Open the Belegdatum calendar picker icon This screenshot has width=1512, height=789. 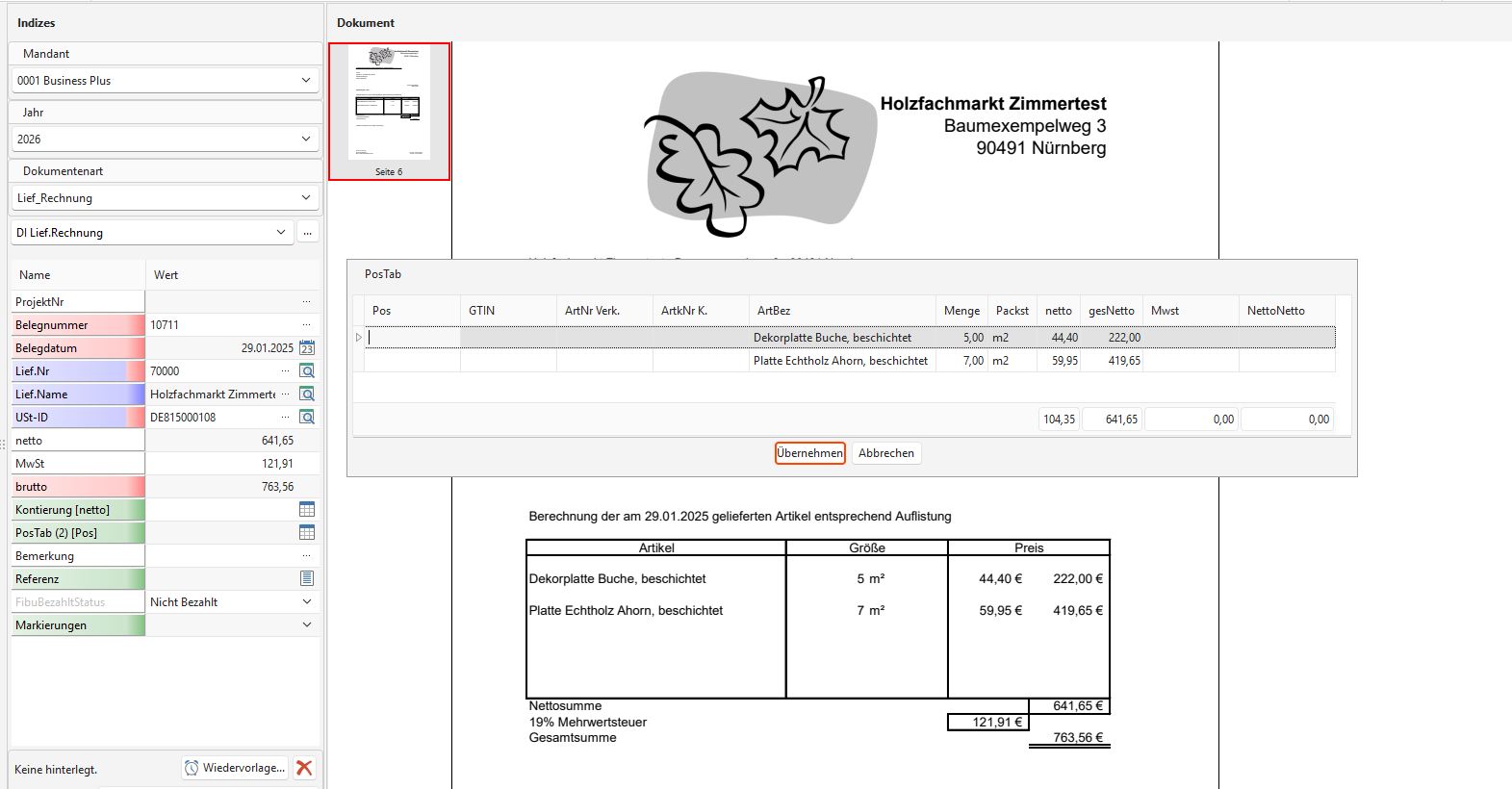(307, 347)
